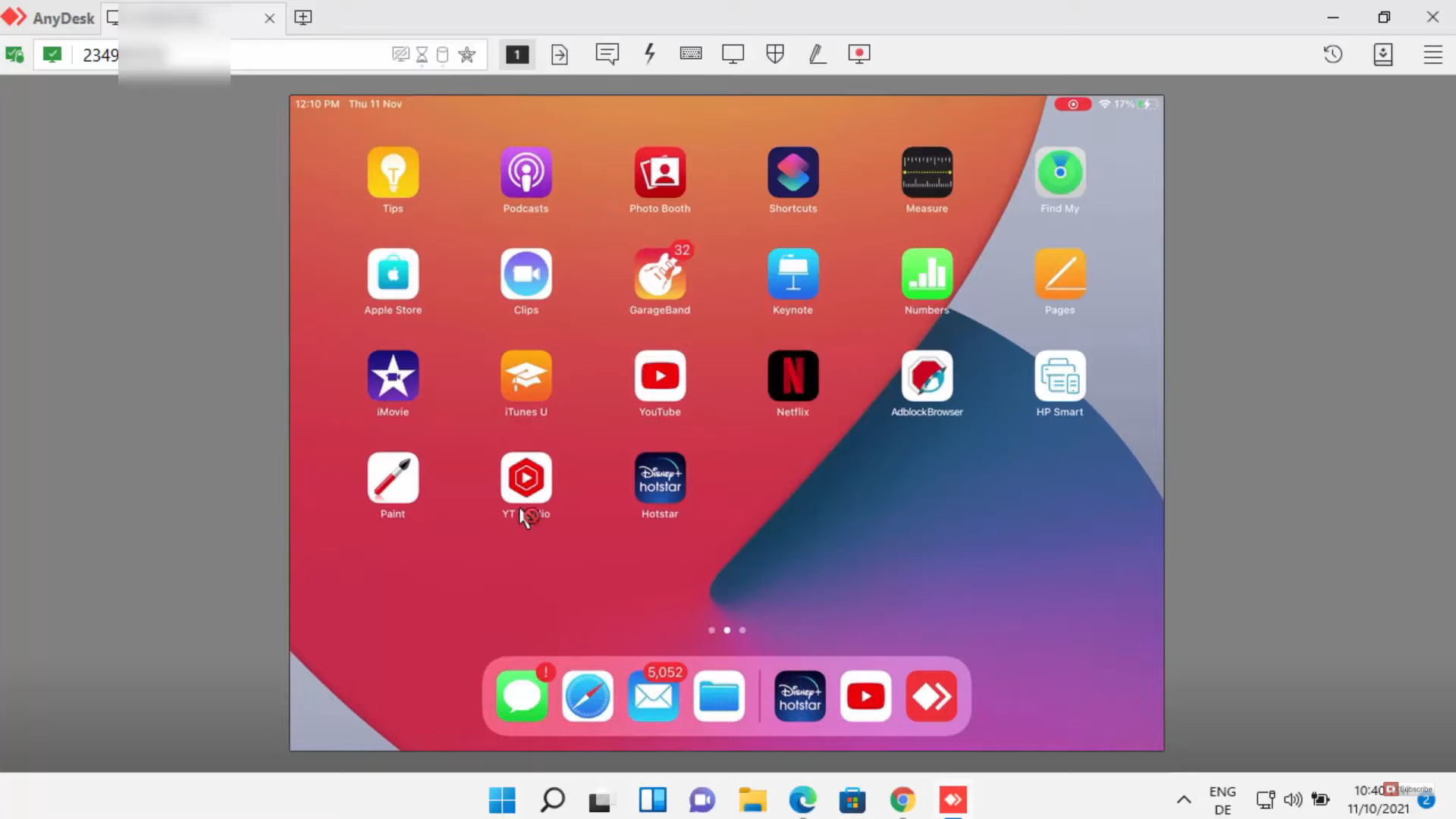The height and width of the screenshot is (819, 1456).
Task: Click the remote address input field
Action: tap(303, 55)
